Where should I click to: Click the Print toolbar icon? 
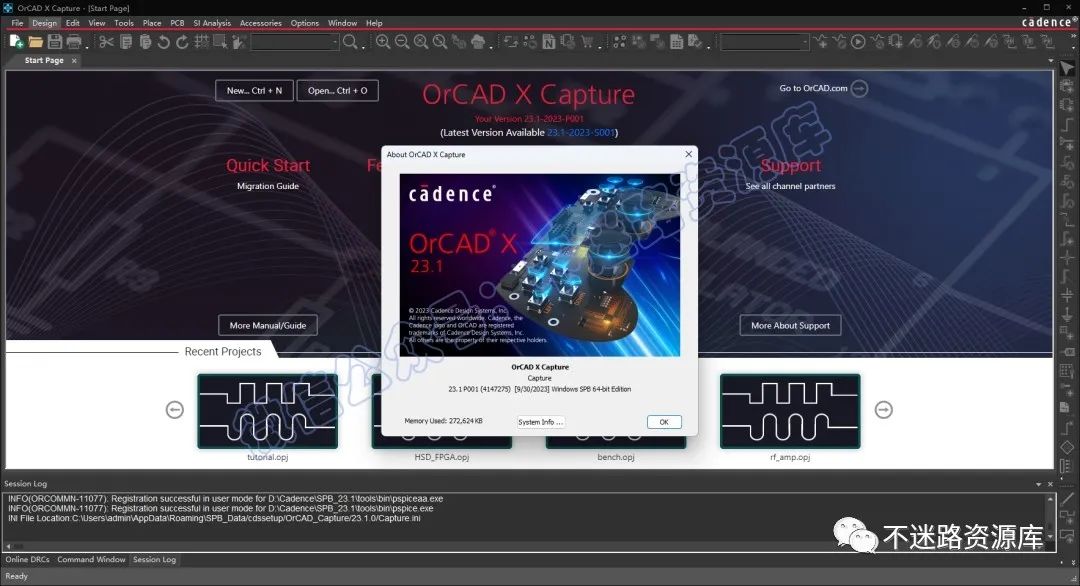74,42
